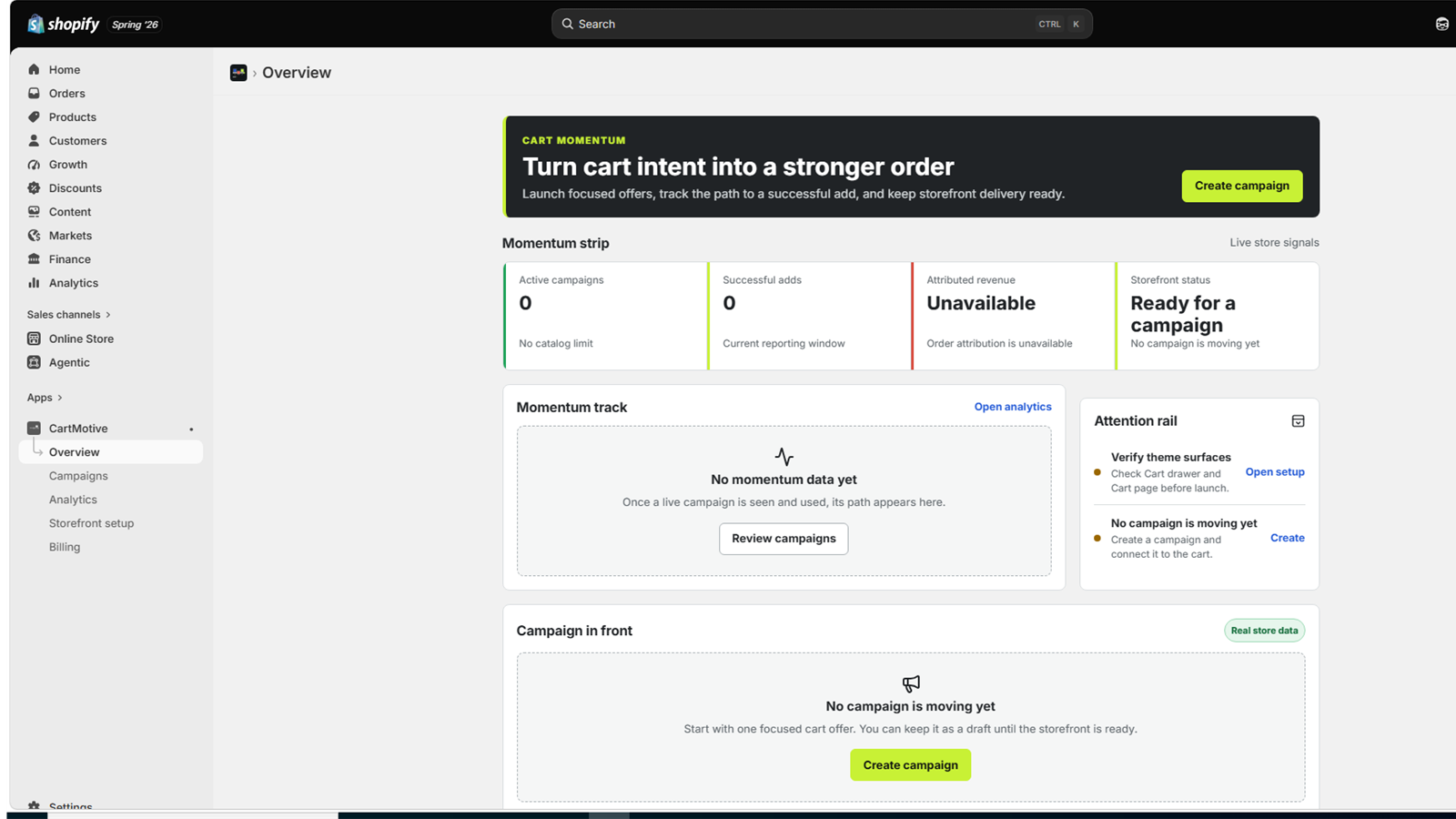Click the Growth gauge icon
This screenshot has height=819, width=1456.
34,164
